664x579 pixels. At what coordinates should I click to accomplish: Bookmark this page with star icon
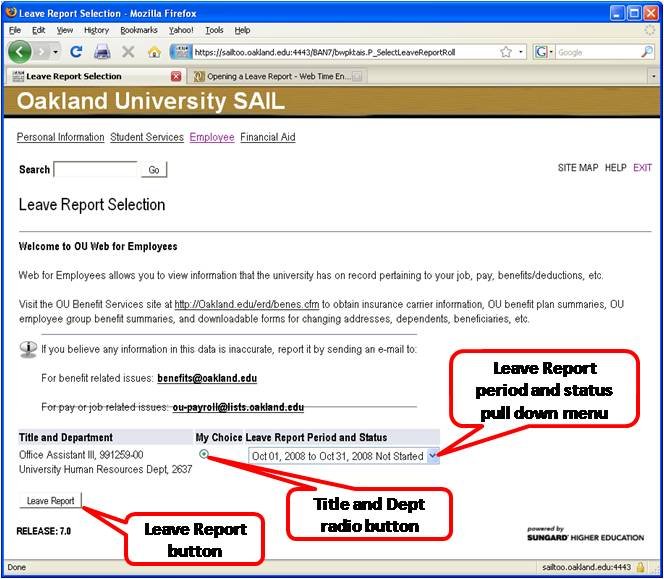(506, 52)
